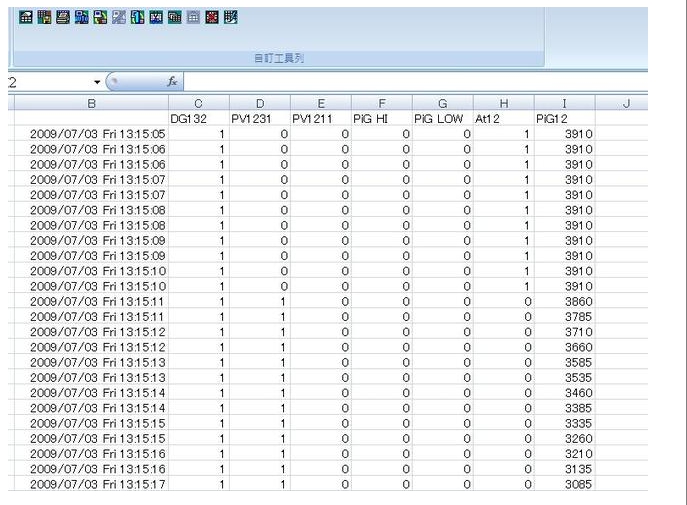The width and height of the screenshot is (687, 505).
Task: Select column C header
Action: pos(198,103)
